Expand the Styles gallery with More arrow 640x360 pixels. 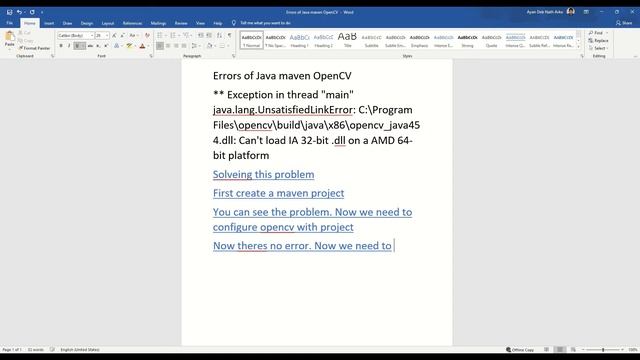[x=578, y=47]
